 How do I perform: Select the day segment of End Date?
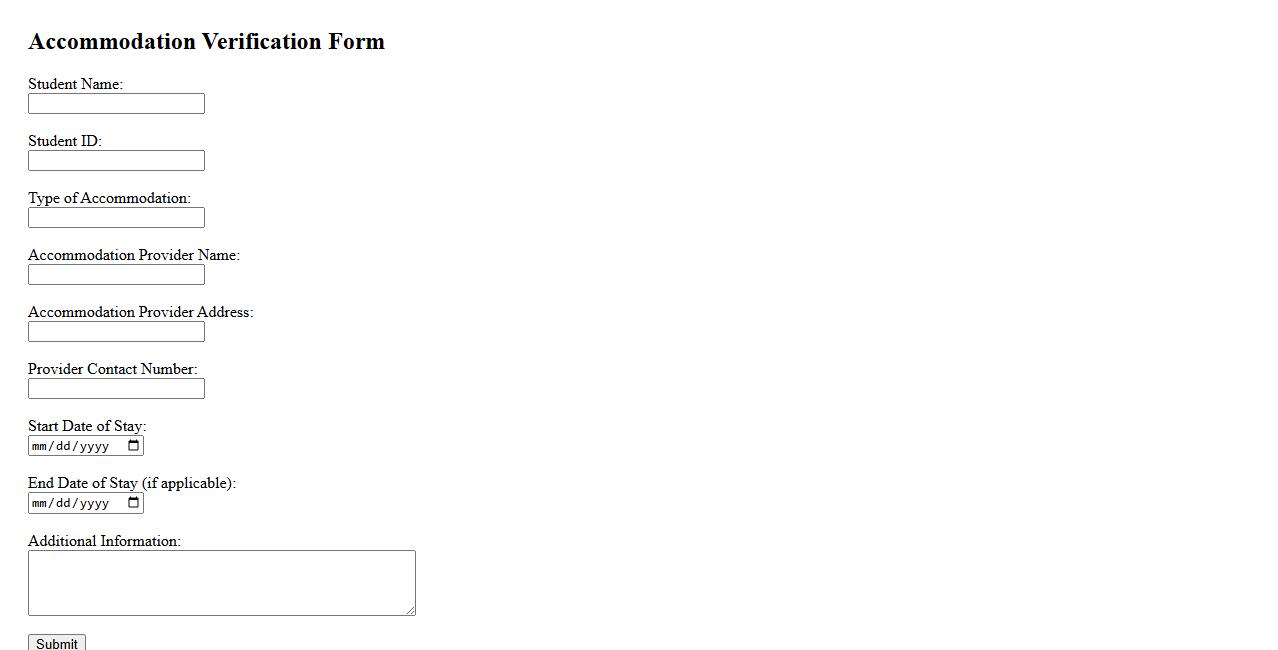pos(65,503)
